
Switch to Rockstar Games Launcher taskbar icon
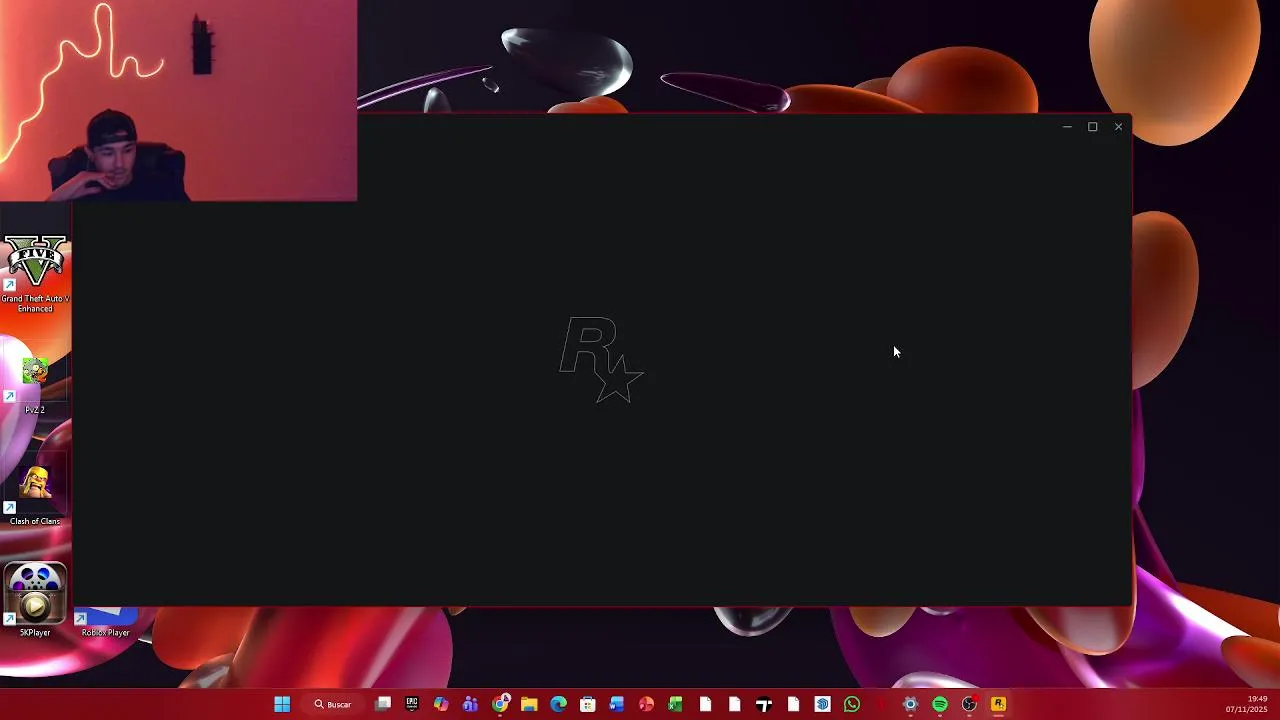pyautogui.click(x=998, y=704)
